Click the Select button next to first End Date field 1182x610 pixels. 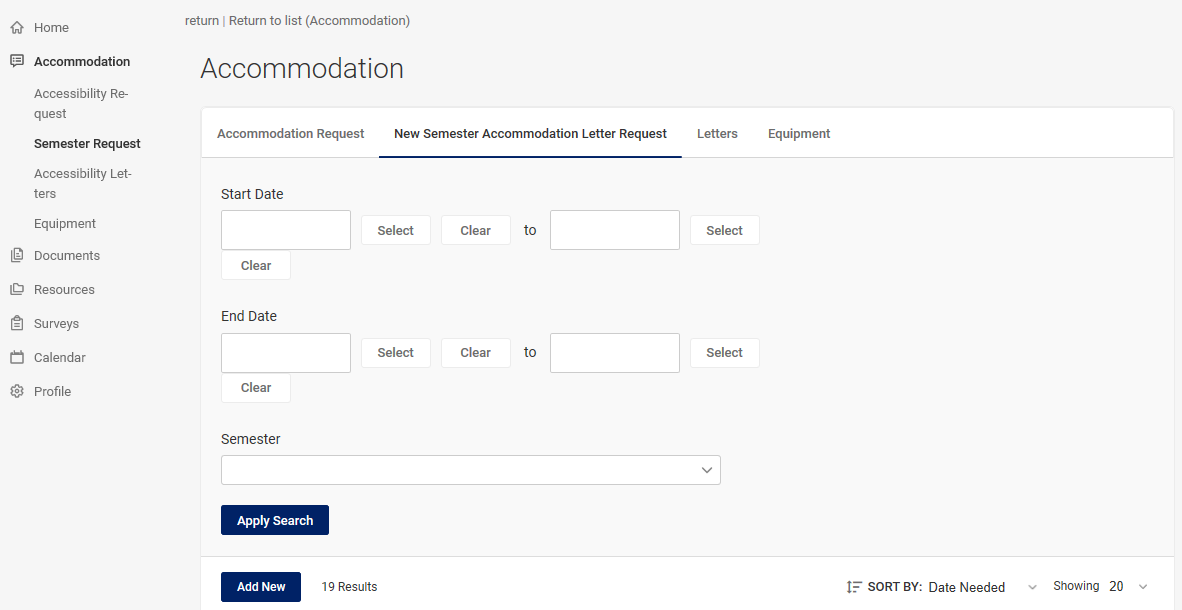(395, 353)
